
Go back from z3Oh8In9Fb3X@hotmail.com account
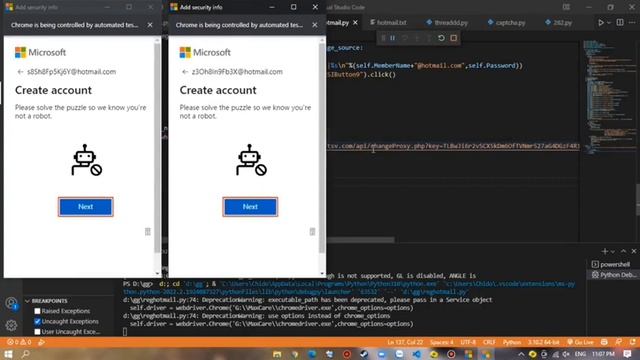(x=185, y=72)
